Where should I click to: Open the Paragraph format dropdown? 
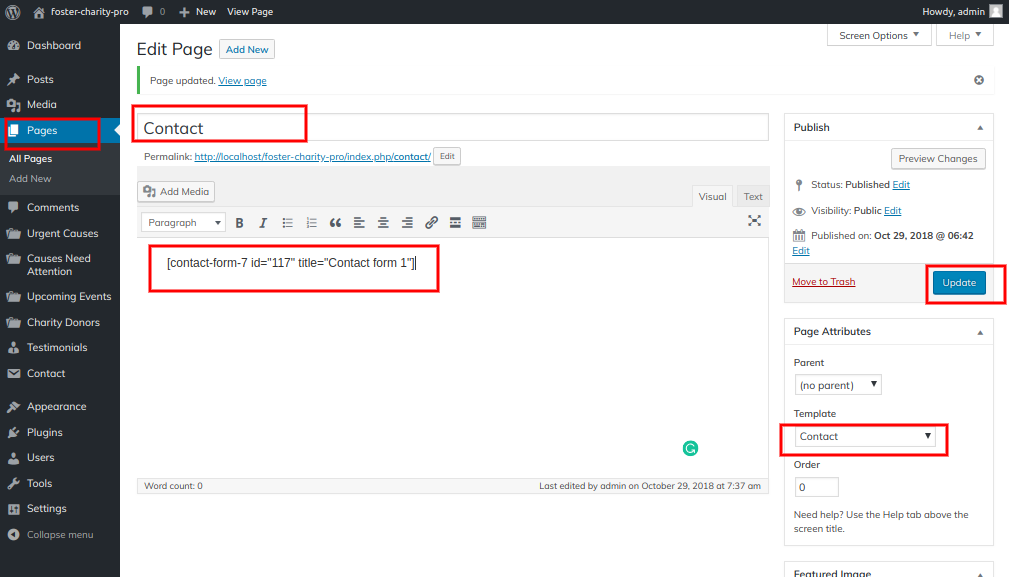coord(183,223)
